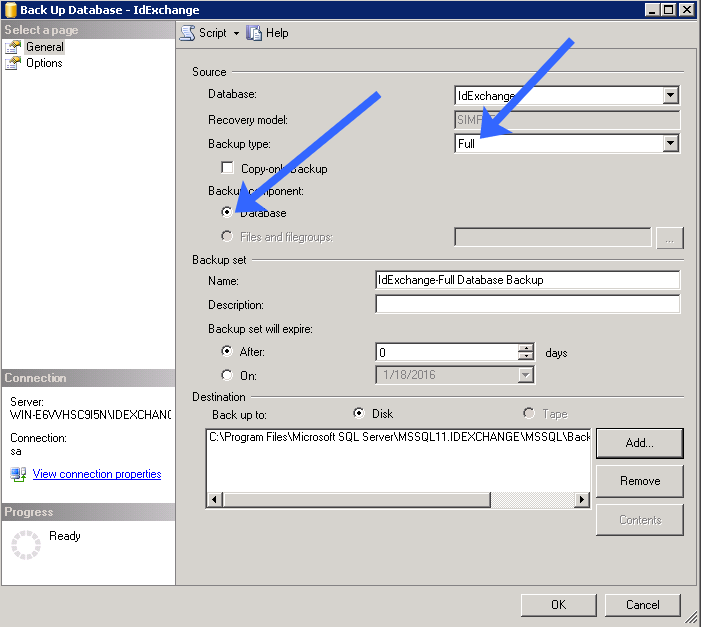
Task: Select the backup destination path entry
Action: tap(399, 437)
